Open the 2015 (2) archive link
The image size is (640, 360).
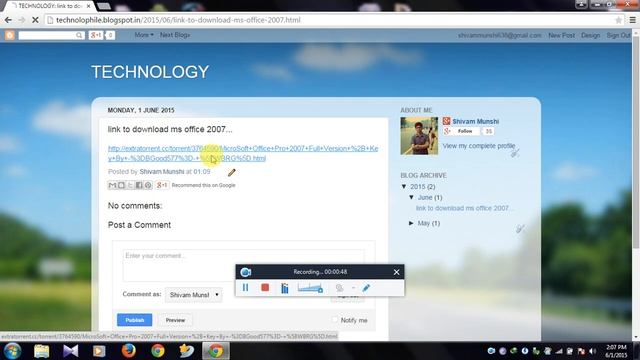(418, 187)
